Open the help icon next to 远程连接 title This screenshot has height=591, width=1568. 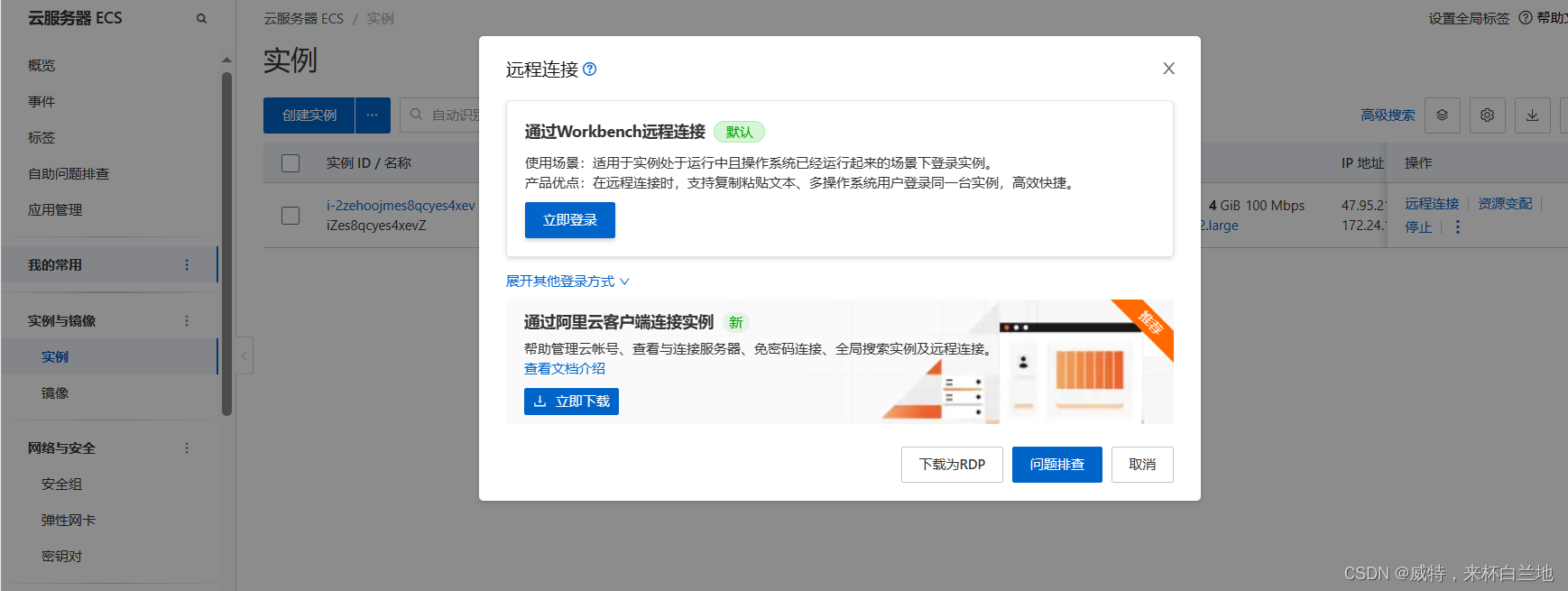590,69
